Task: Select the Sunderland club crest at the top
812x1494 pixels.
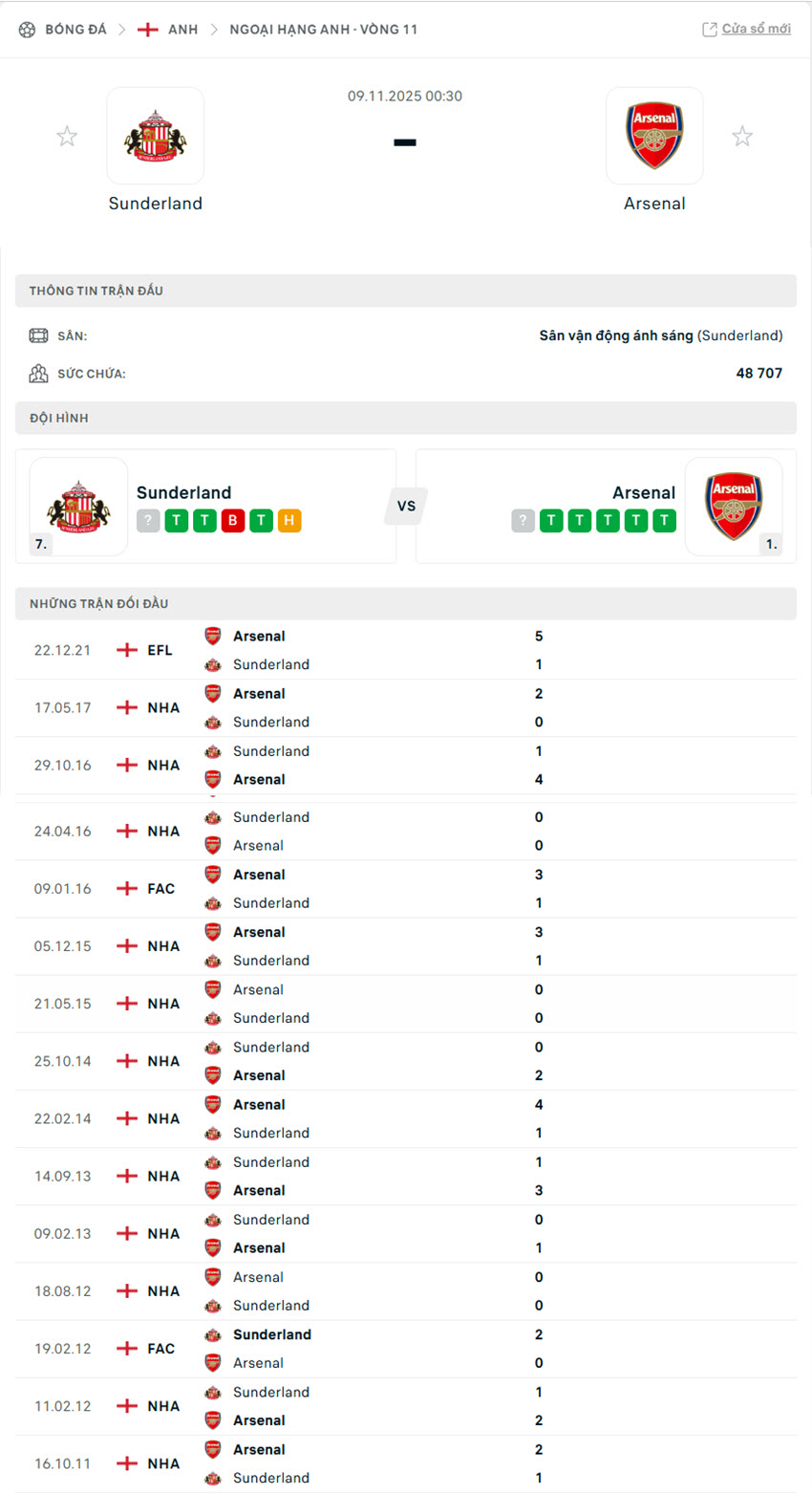Action: click(x=156, y=135)
